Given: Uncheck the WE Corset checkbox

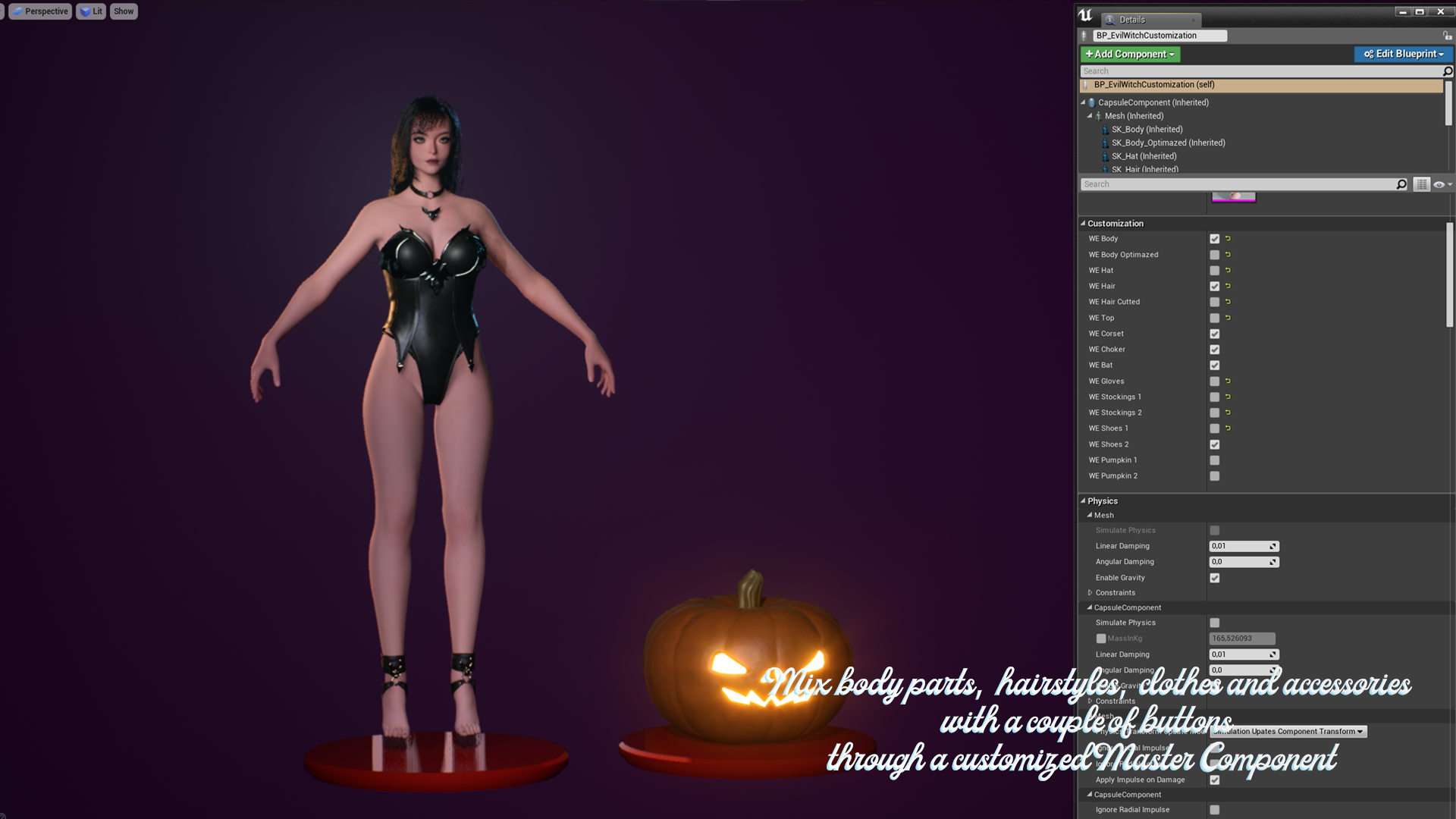Looking at the screenshot, I should (x=1215, y=334).
